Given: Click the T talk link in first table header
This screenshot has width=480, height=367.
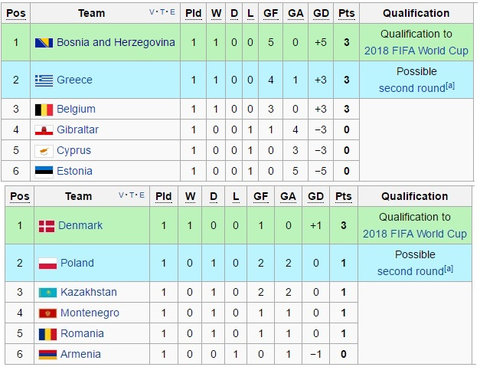Looking at the screenshot, I should coord(162,12).
